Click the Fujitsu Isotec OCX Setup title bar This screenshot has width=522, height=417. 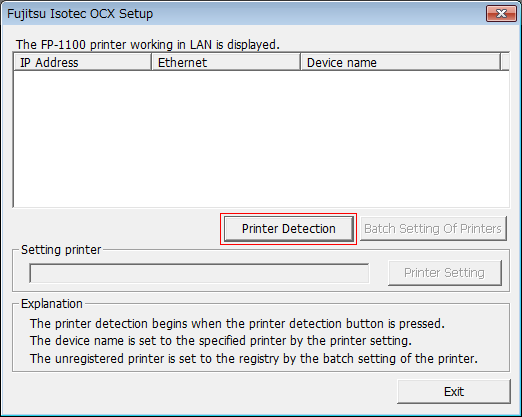click(243, 14)
